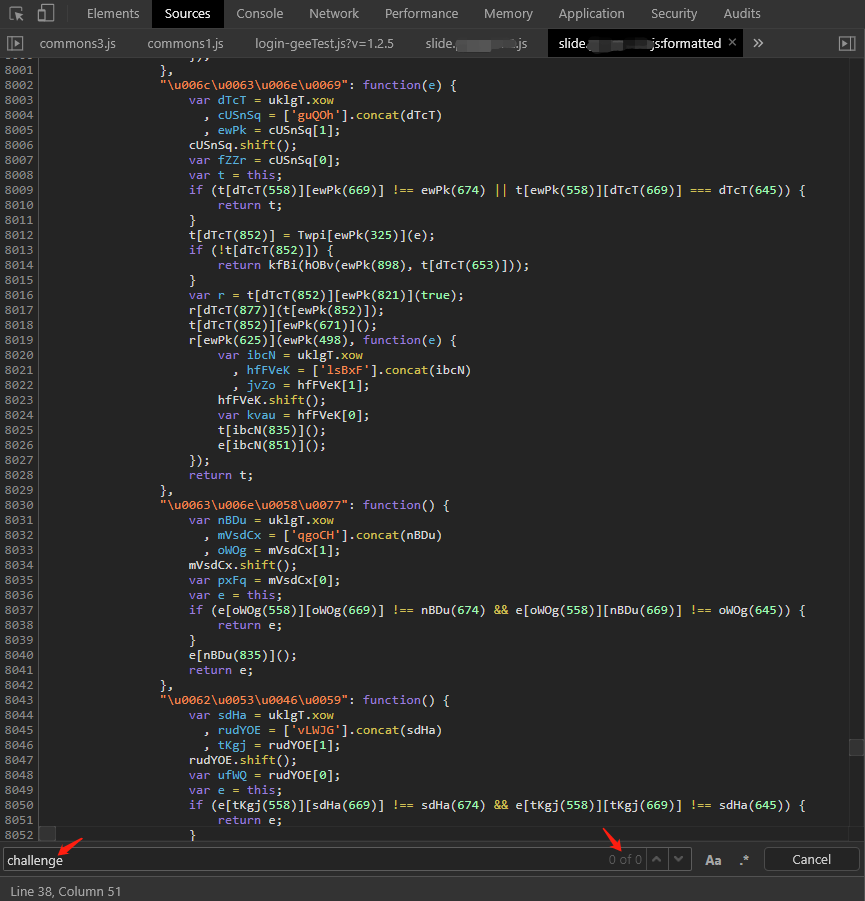The image size is (865, 901).
Task: Click the 'vLWJG' string literal
Action: 316,730
